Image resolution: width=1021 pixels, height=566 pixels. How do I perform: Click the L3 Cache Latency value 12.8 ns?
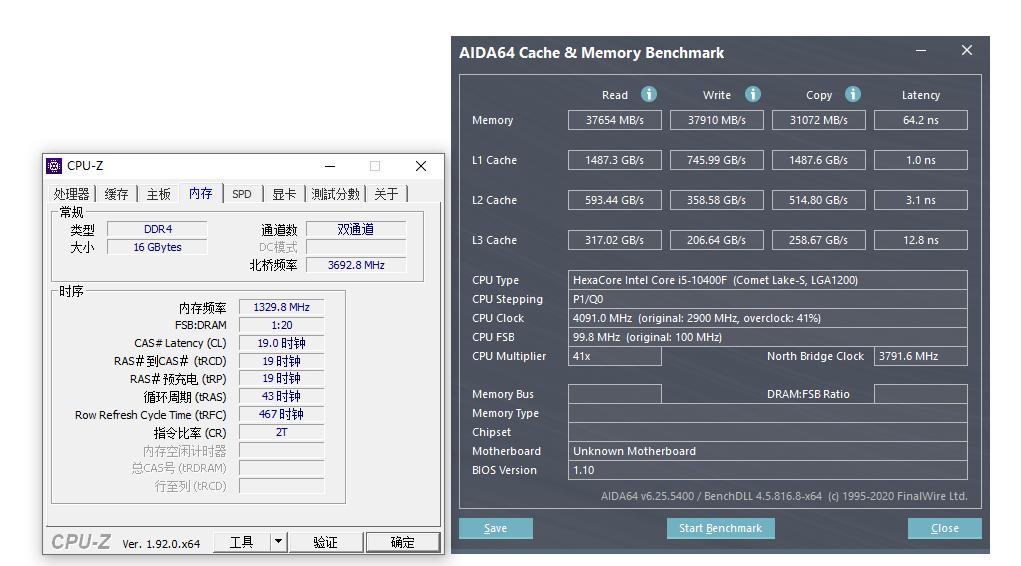point(921,240)
